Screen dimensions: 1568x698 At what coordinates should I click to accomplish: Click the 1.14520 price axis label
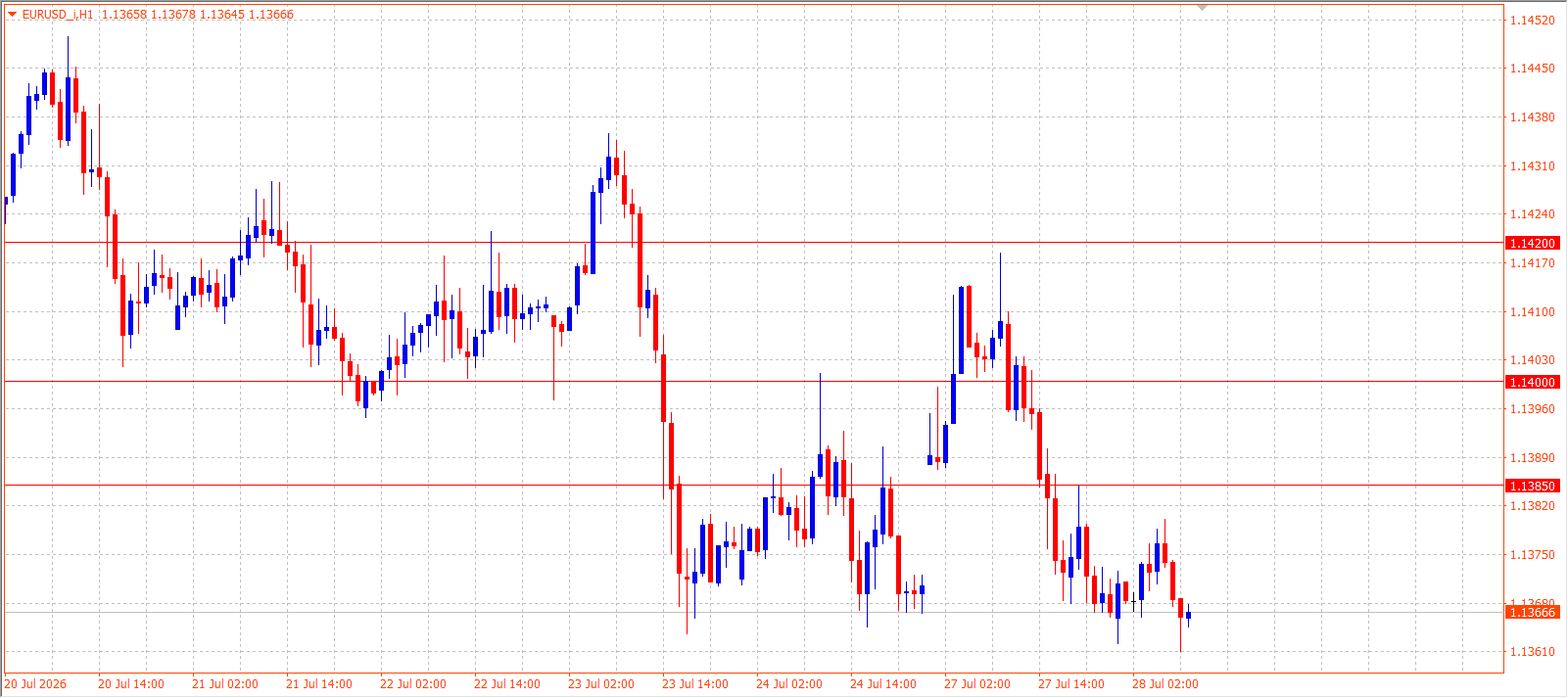click(x=1532, y=21)
